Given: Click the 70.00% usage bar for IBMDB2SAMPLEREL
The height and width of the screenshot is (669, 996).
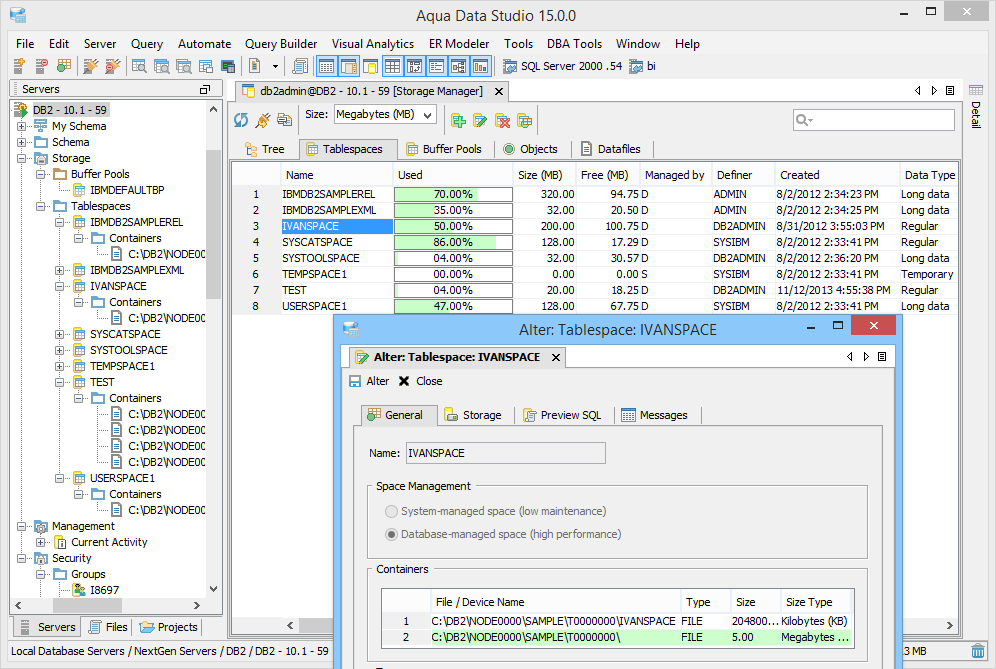Looking at the screenshot, I should click(453, 194).
